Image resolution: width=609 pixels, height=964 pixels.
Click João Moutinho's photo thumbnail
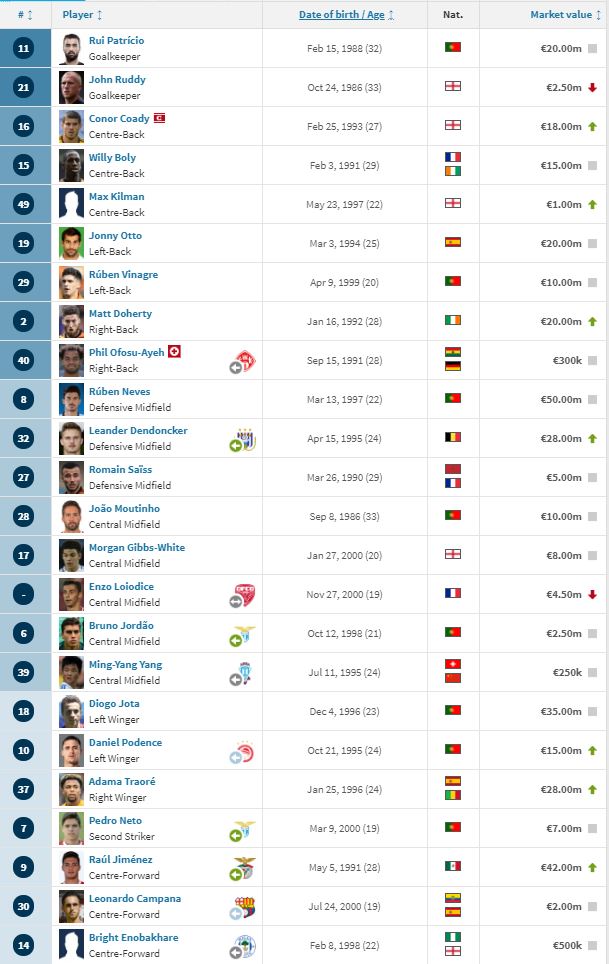(71, 516)
